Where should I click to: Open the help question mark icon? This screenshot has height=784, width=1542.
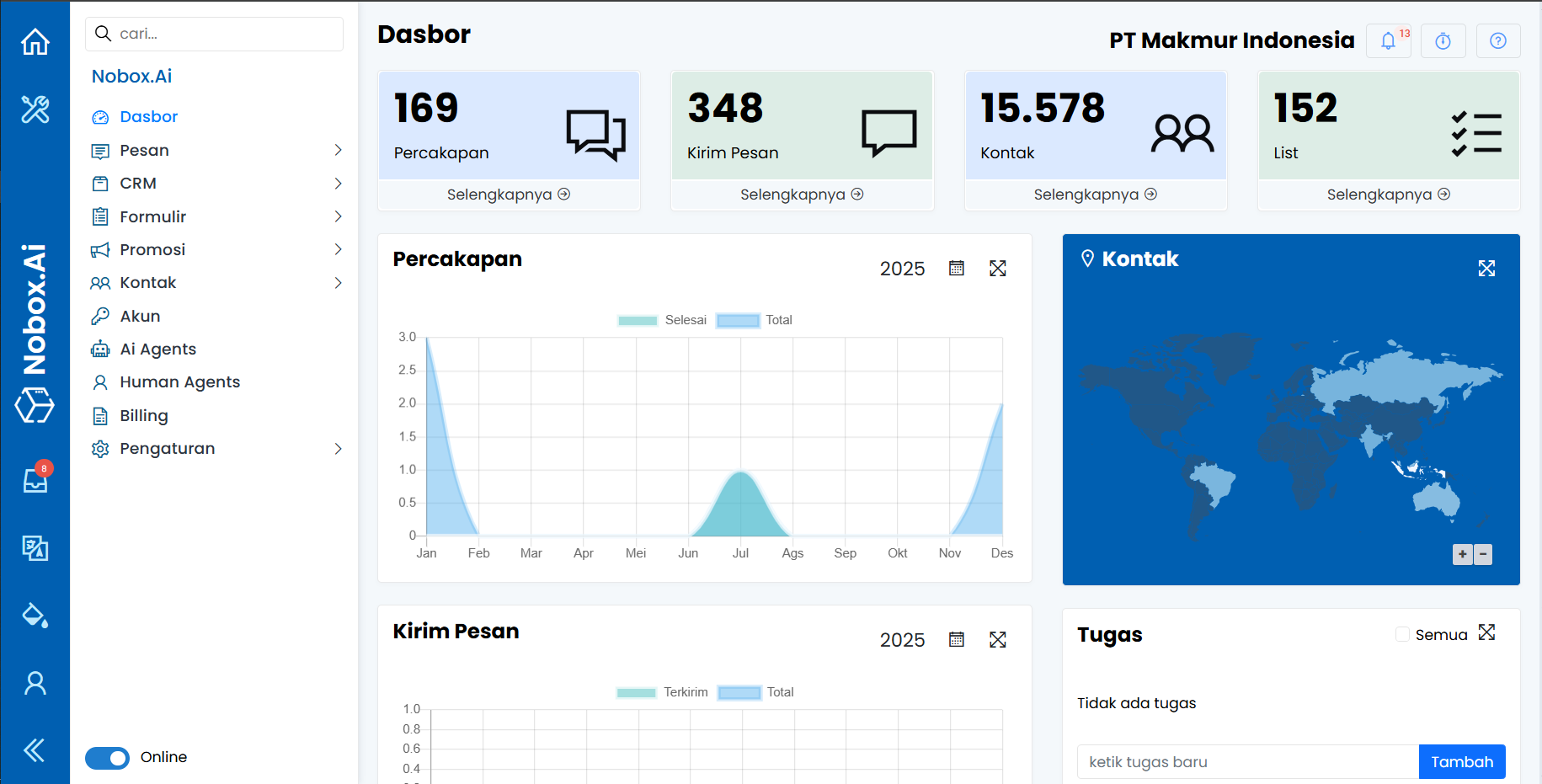pos(1497,40)
